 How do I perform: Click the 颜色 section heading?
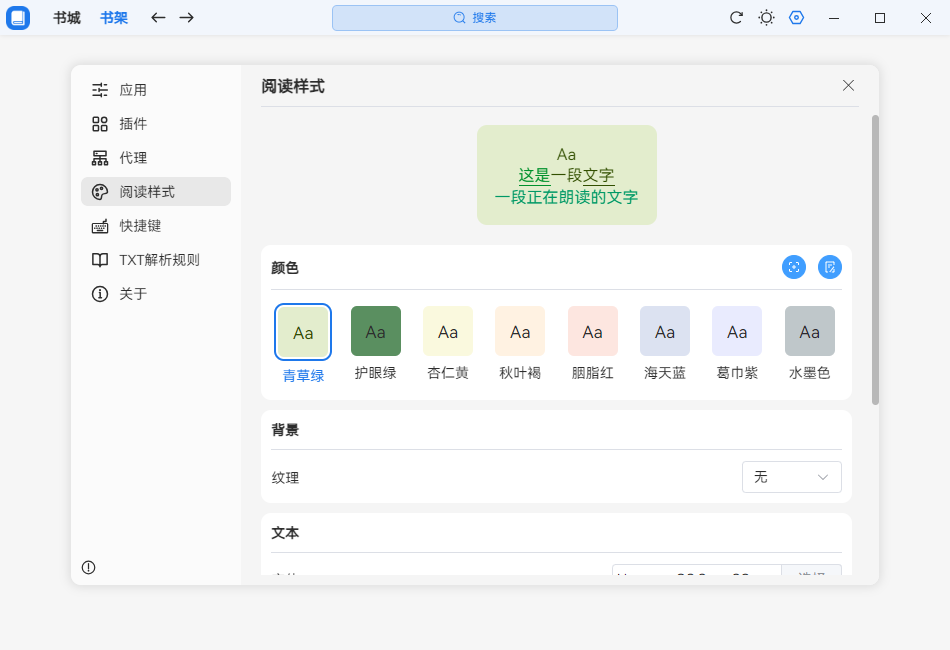285,268
